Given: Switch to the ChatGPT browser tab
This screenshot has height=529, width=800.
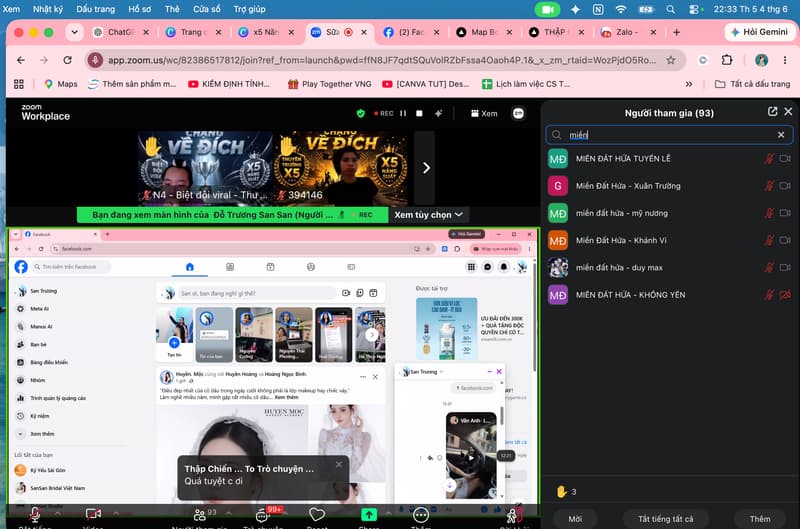Looking at the screenshot, I should [x=121, y=32].
